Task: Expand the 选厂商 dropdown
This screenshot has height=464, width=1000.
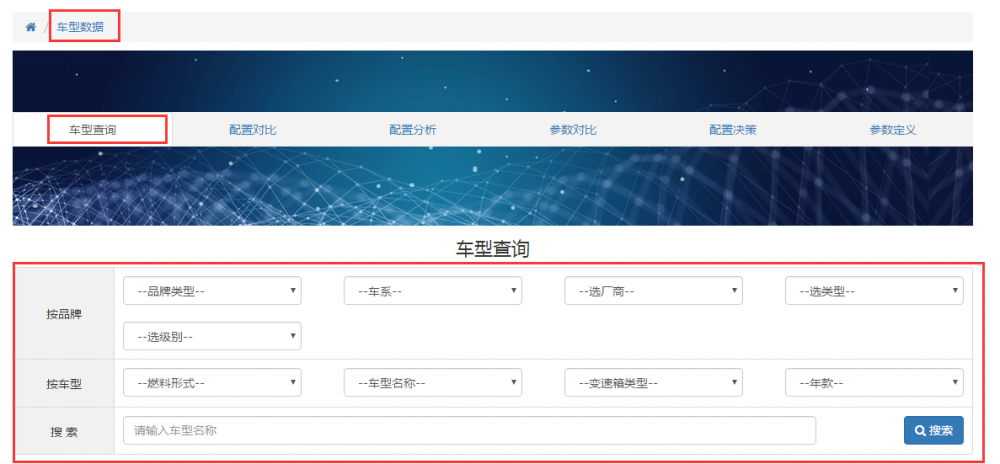Action: pyautogui.click(x=653, y=291)
